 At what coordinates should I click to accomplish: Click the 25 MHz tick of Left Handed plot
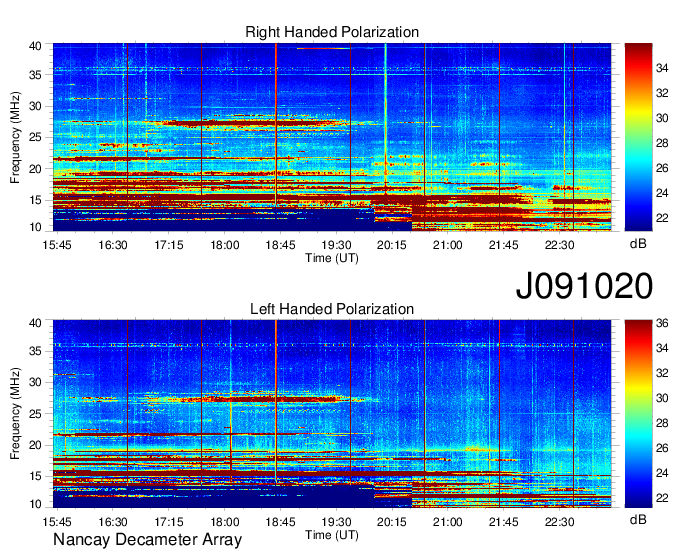coord(35,414)
